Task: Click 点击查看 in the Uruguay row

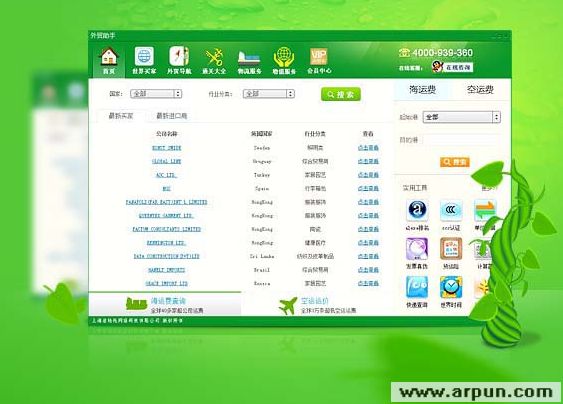Action: pos(368,162)
